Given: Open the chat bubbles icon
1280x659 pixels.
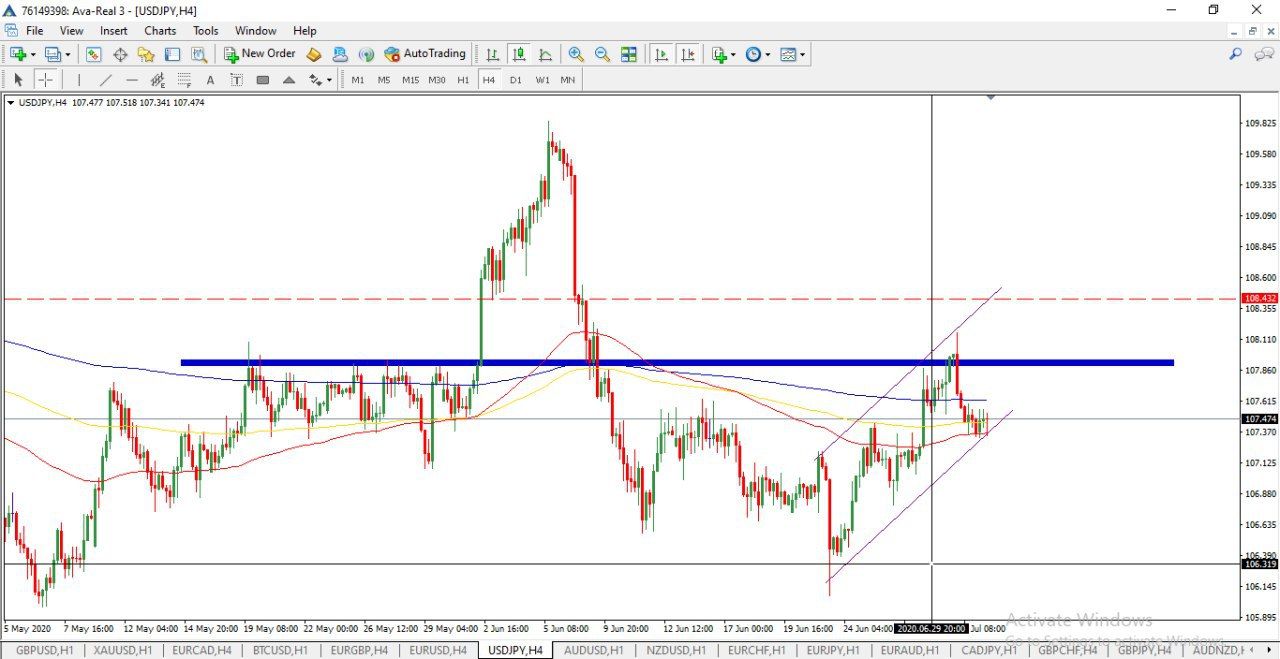Looking at the screenshot, I should coord(1264,54).
